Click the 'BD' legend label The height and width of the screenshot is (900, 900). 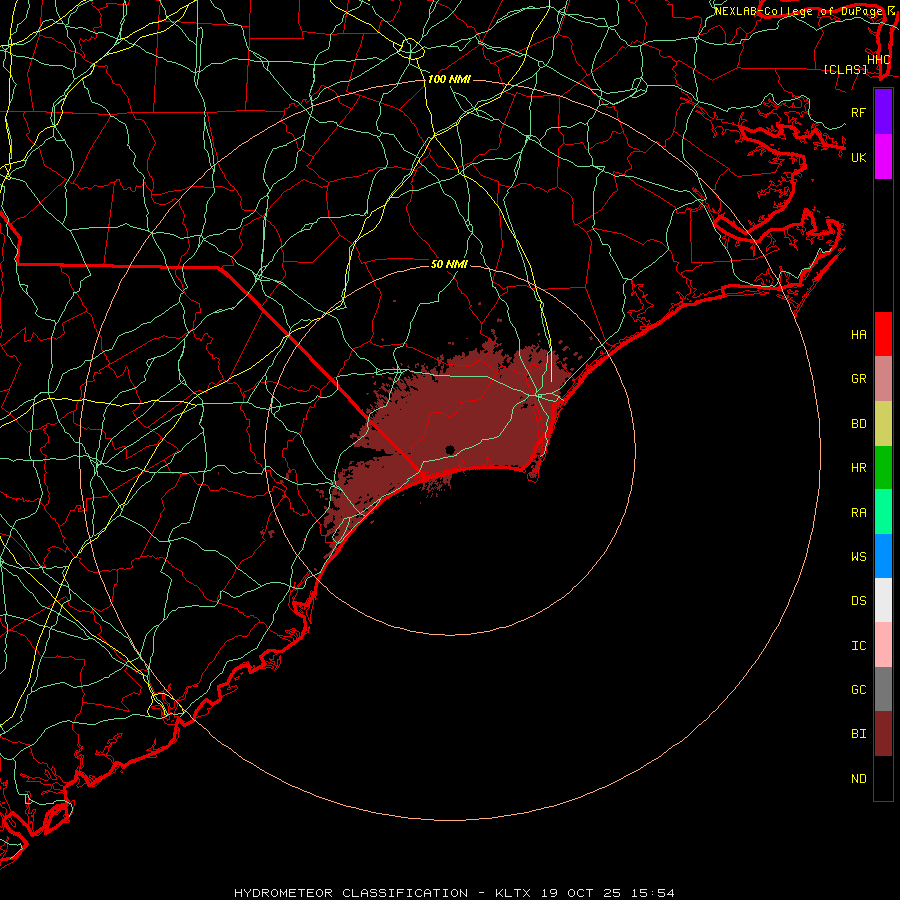point(859,424)
